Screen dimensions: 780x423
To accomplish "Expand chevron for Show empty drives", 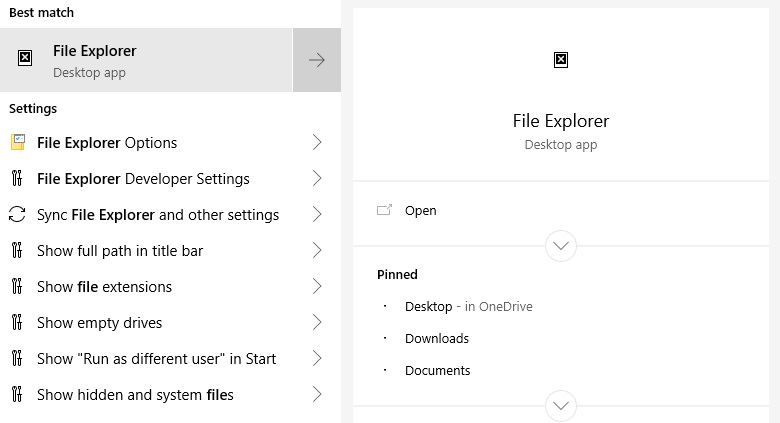I will [317, 322].
